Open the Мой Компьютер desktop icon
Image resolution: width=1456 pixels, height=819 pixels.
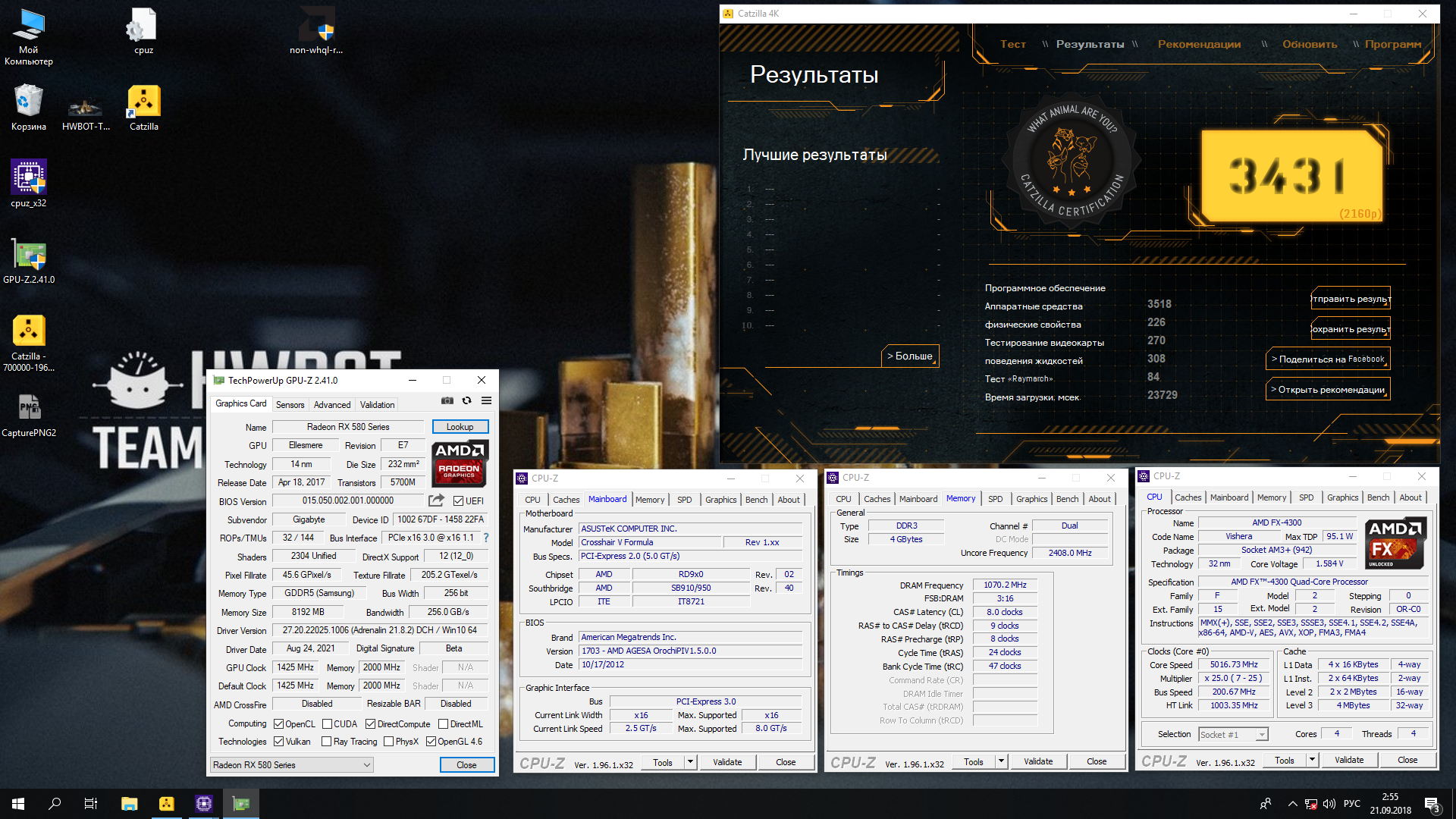click(x=29, y=36)
